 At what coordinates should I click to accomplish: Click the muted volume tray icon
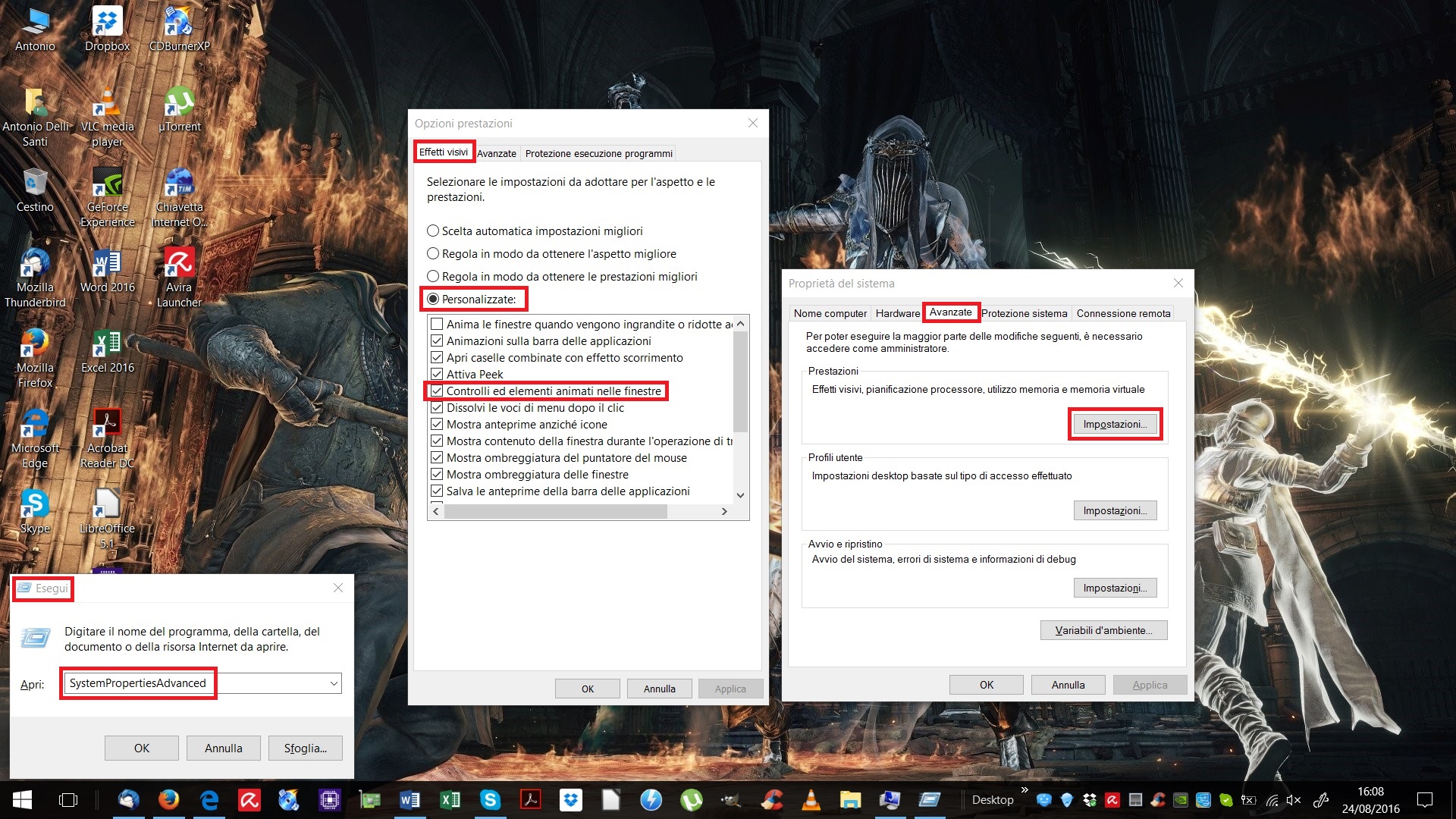tap(1294, 799)
